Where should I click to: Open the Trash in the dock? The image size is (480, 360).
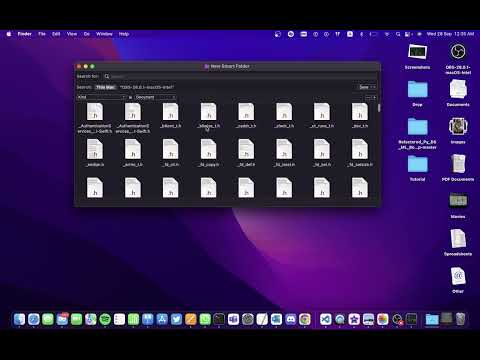(460, 319)
